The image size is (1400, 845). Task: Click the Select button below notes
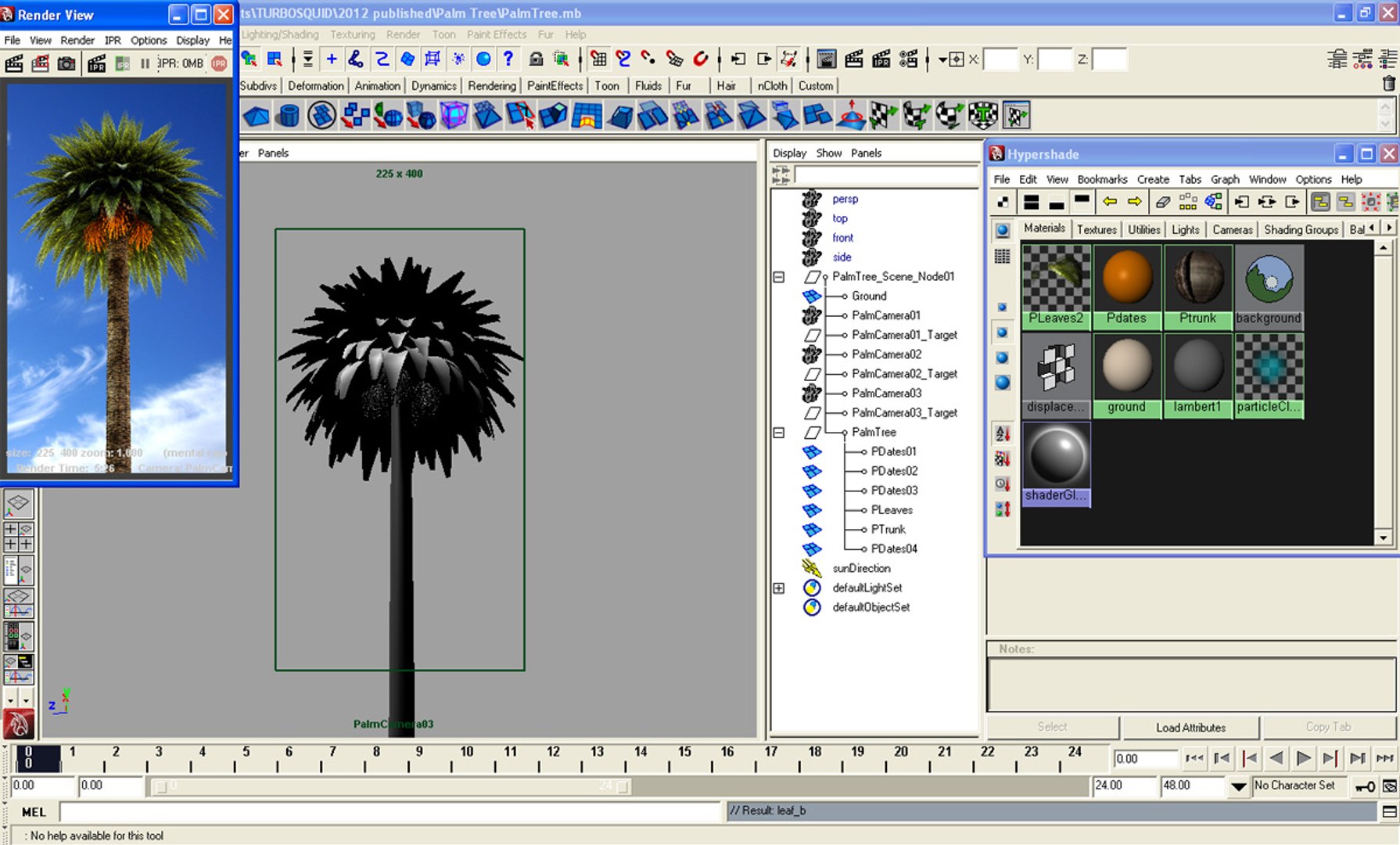pyautogui.click(x=1053, y=727)
